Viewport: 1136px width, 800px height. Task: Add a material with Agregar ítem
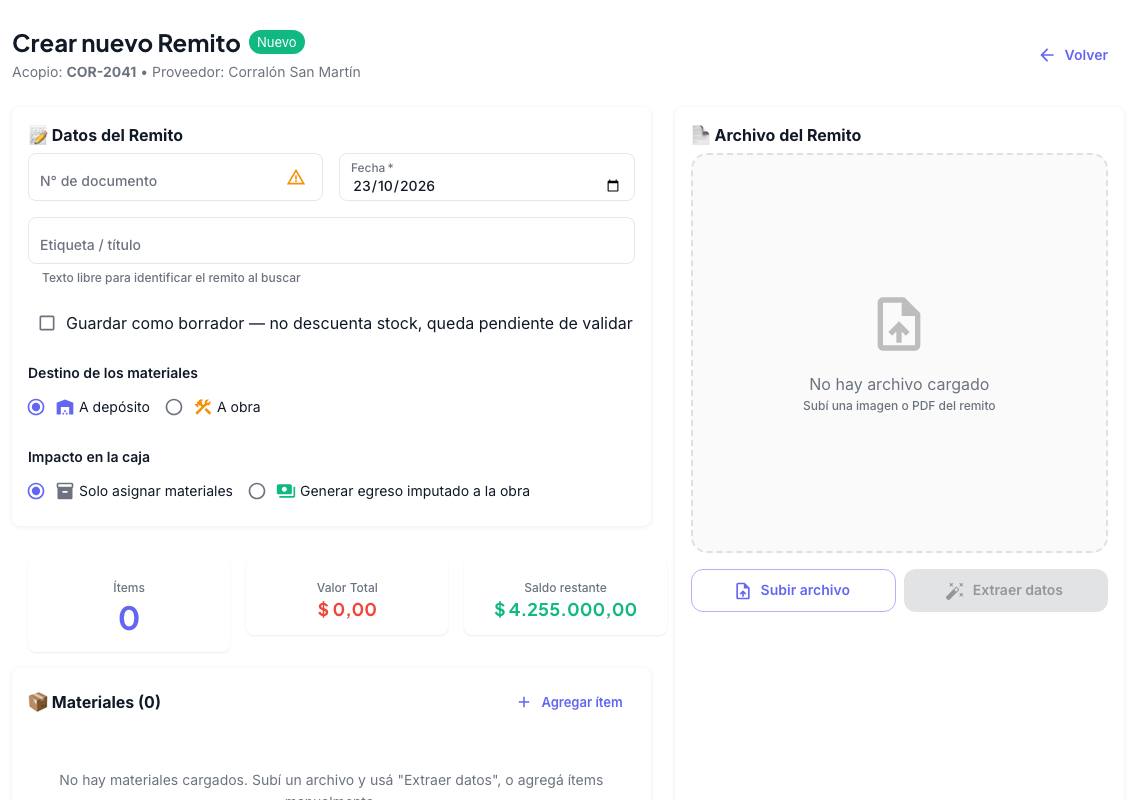(x=570, y=702)
